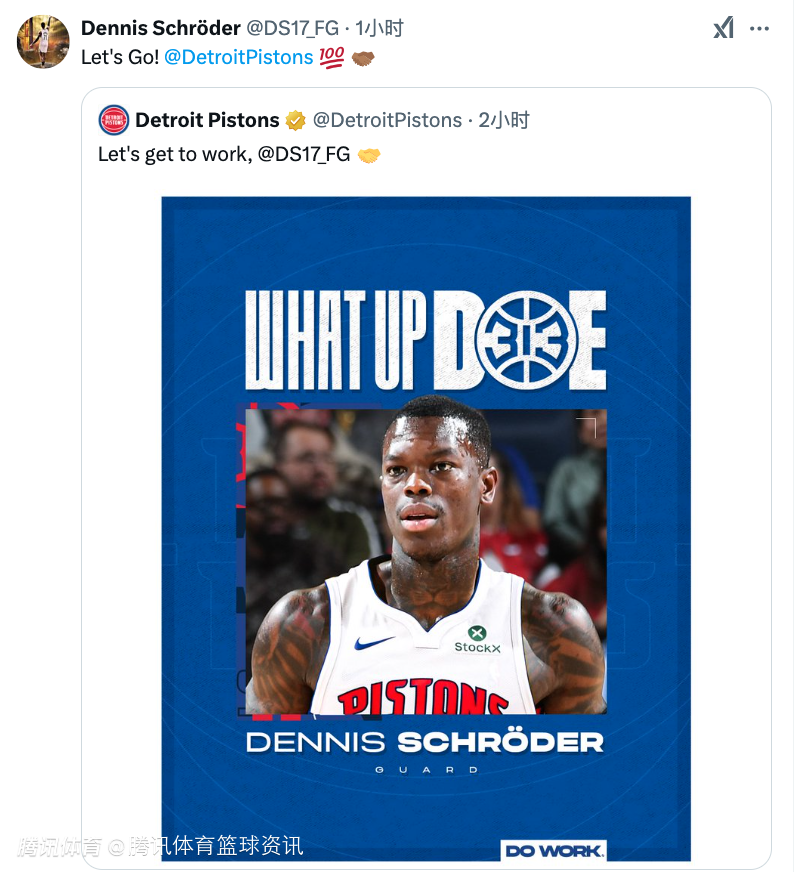Image resolution: width=794 pixels, height=872 pixels.
Task: Click the yellow handshake emoji in quoted tweet
Action: pyautogui.click(x=369, y=155)
